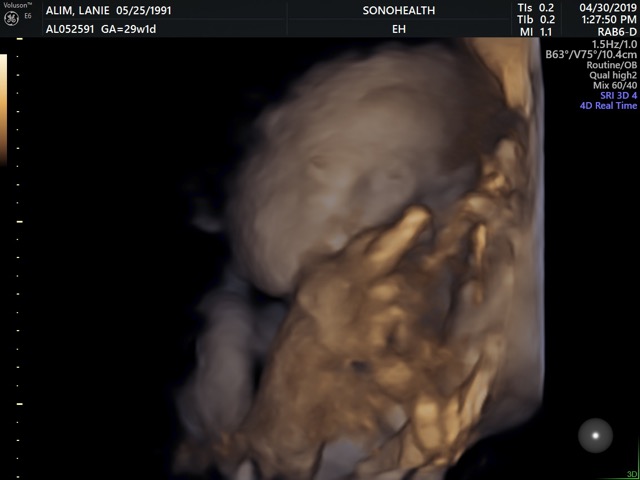Click the "TIb 0.2" thermal index
This screenshot has height=480, width=640.
(536, 19)
